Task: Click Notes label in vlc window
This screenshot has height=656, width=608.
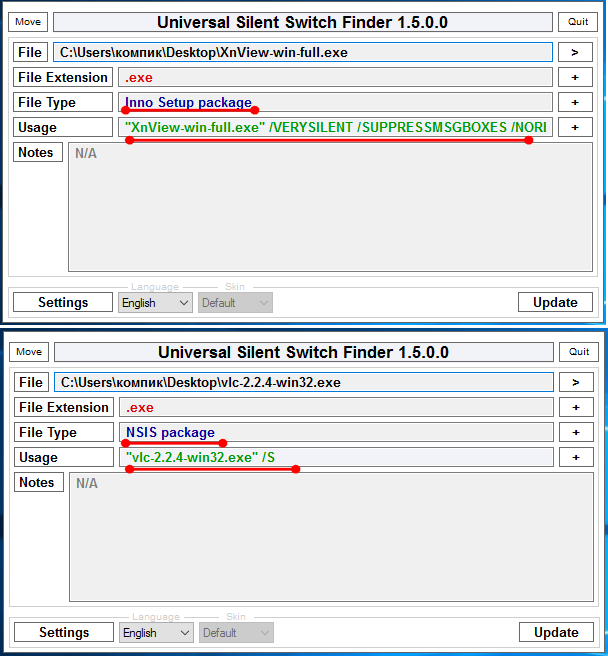Action: (39, 482)
